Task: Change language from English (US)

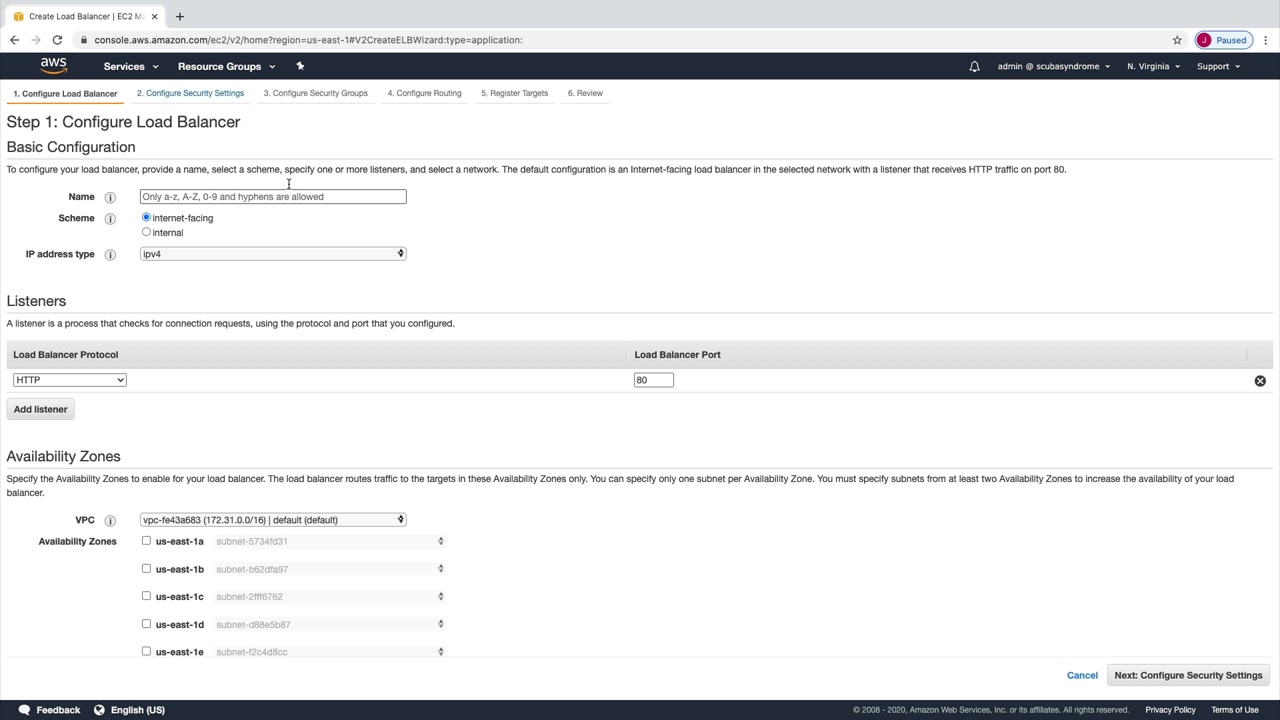Action: [x=137, y=710]
